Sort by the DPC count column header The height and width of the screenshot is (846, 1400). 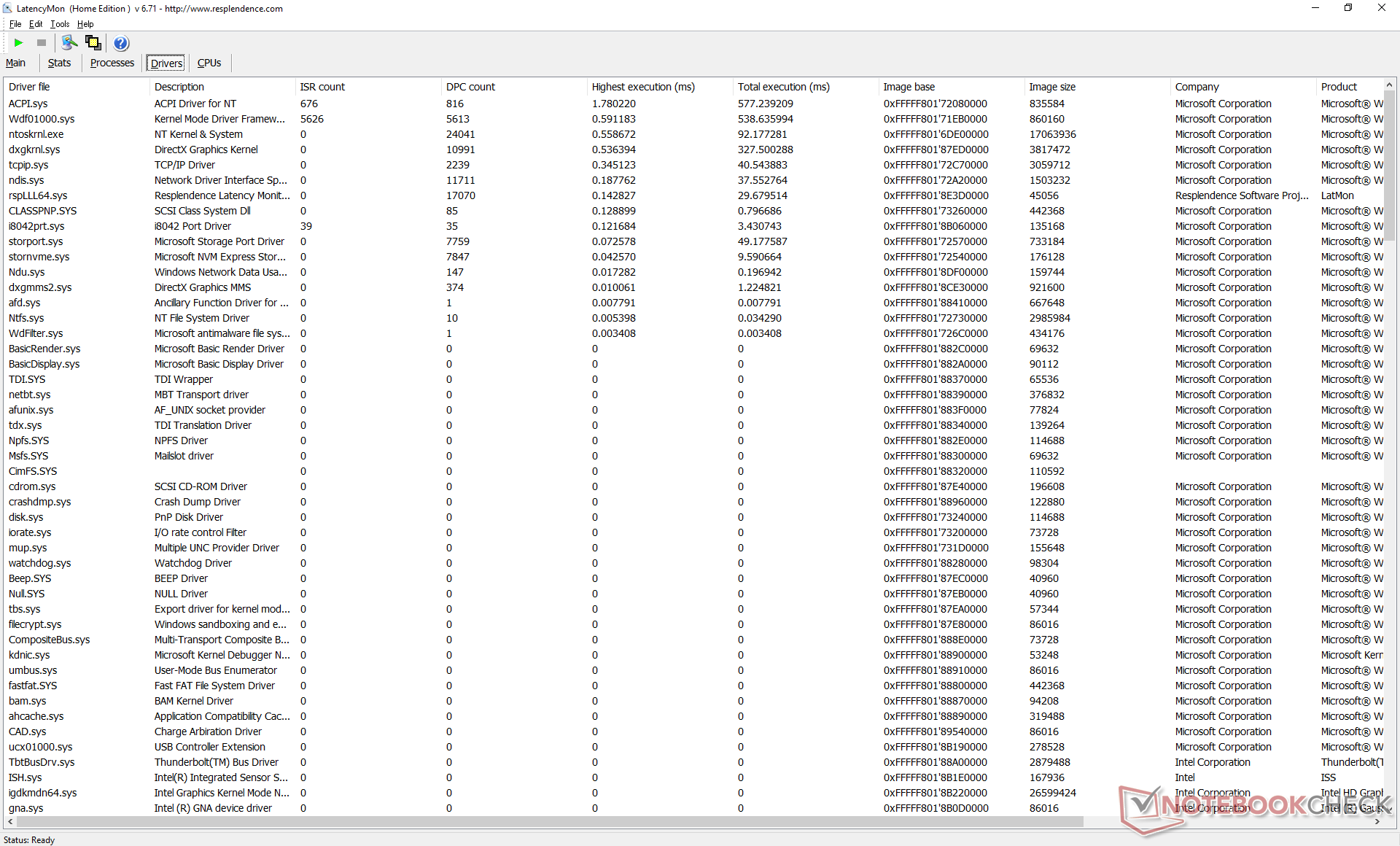[470, 87]
